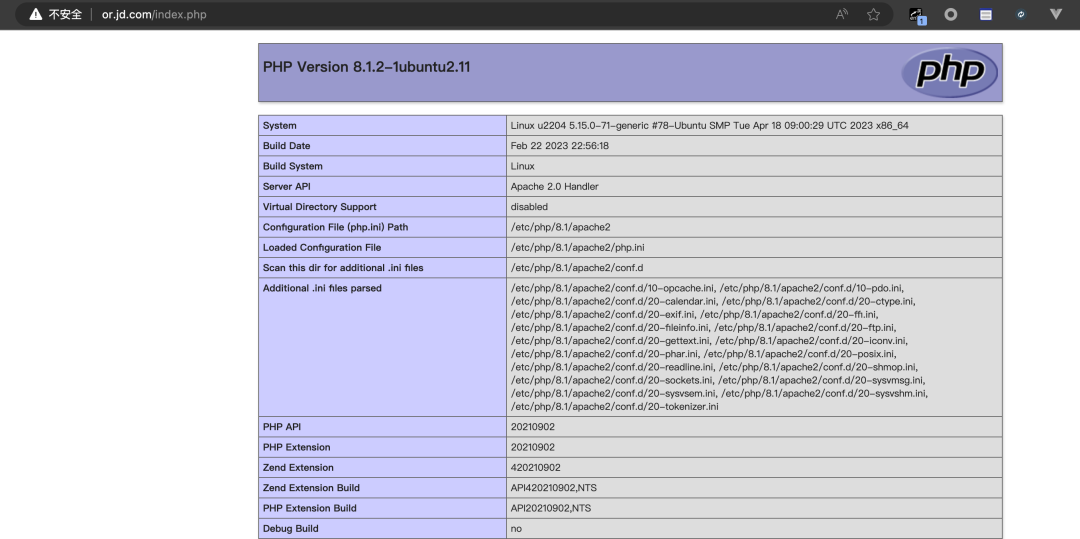The height and width of the screenshot is (539, 1080).
Task: Click the System row label
Action: click(x=280, y=126)
